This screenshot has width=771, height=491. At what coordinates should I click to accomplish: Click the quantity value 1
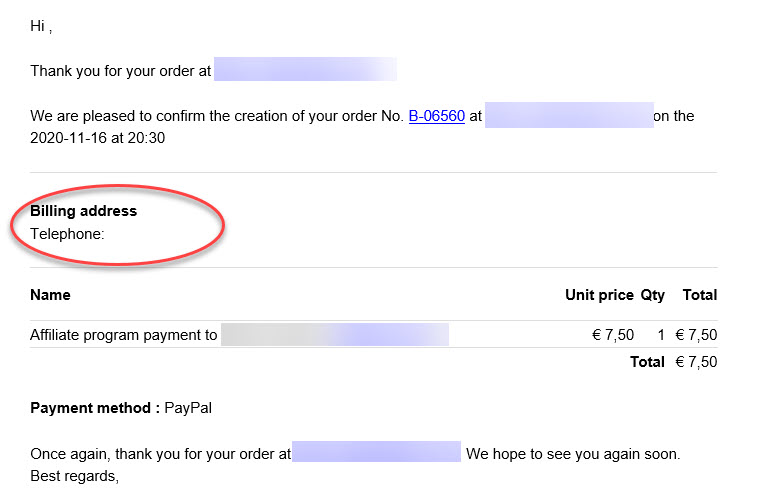[661, 335]
